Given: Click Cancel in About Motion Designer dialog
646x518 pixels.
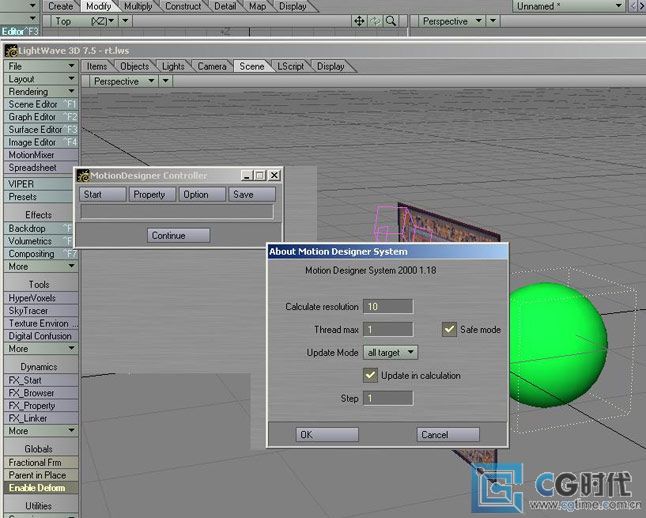Looking at the screenshot, I should 448,435.
